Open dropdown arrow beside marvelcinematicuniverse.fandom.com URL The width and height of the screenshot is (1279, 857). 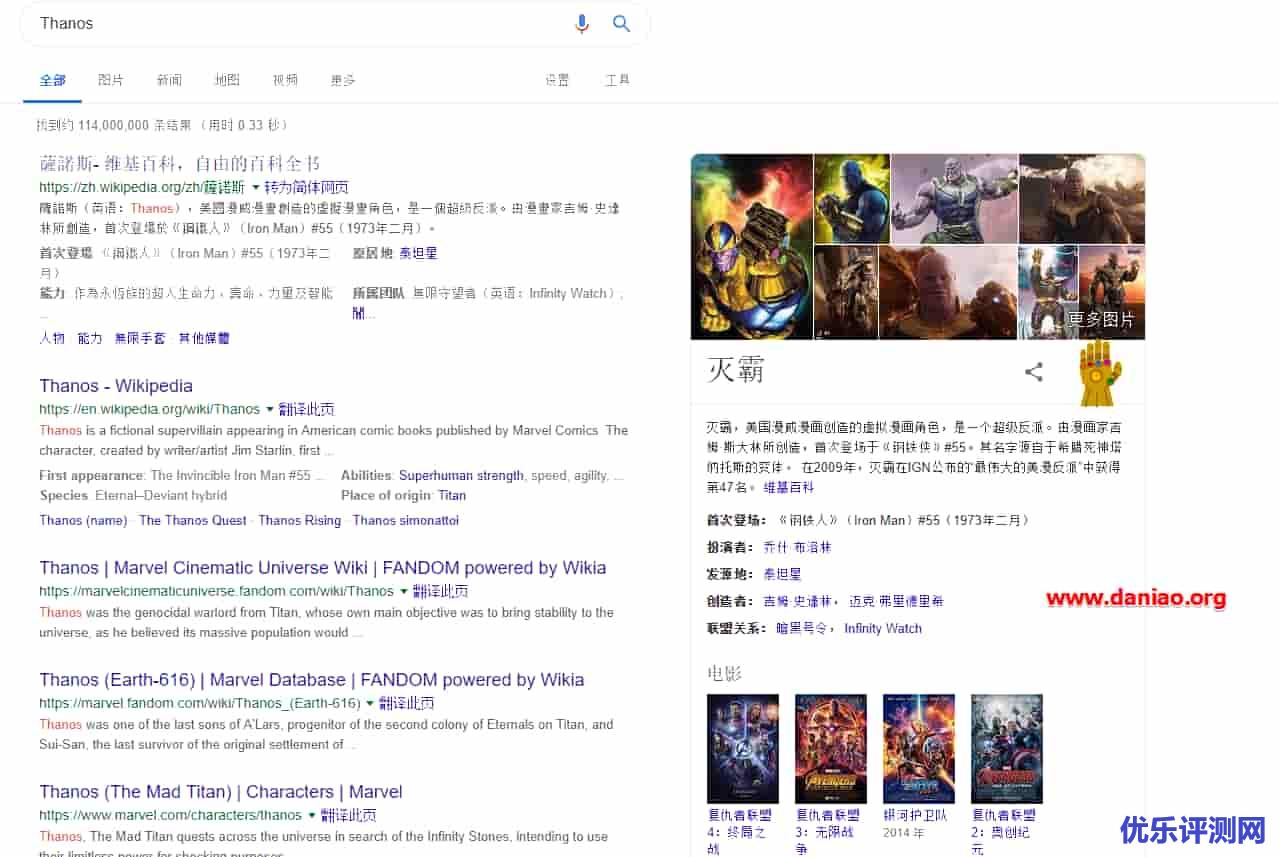pos(404,591)
